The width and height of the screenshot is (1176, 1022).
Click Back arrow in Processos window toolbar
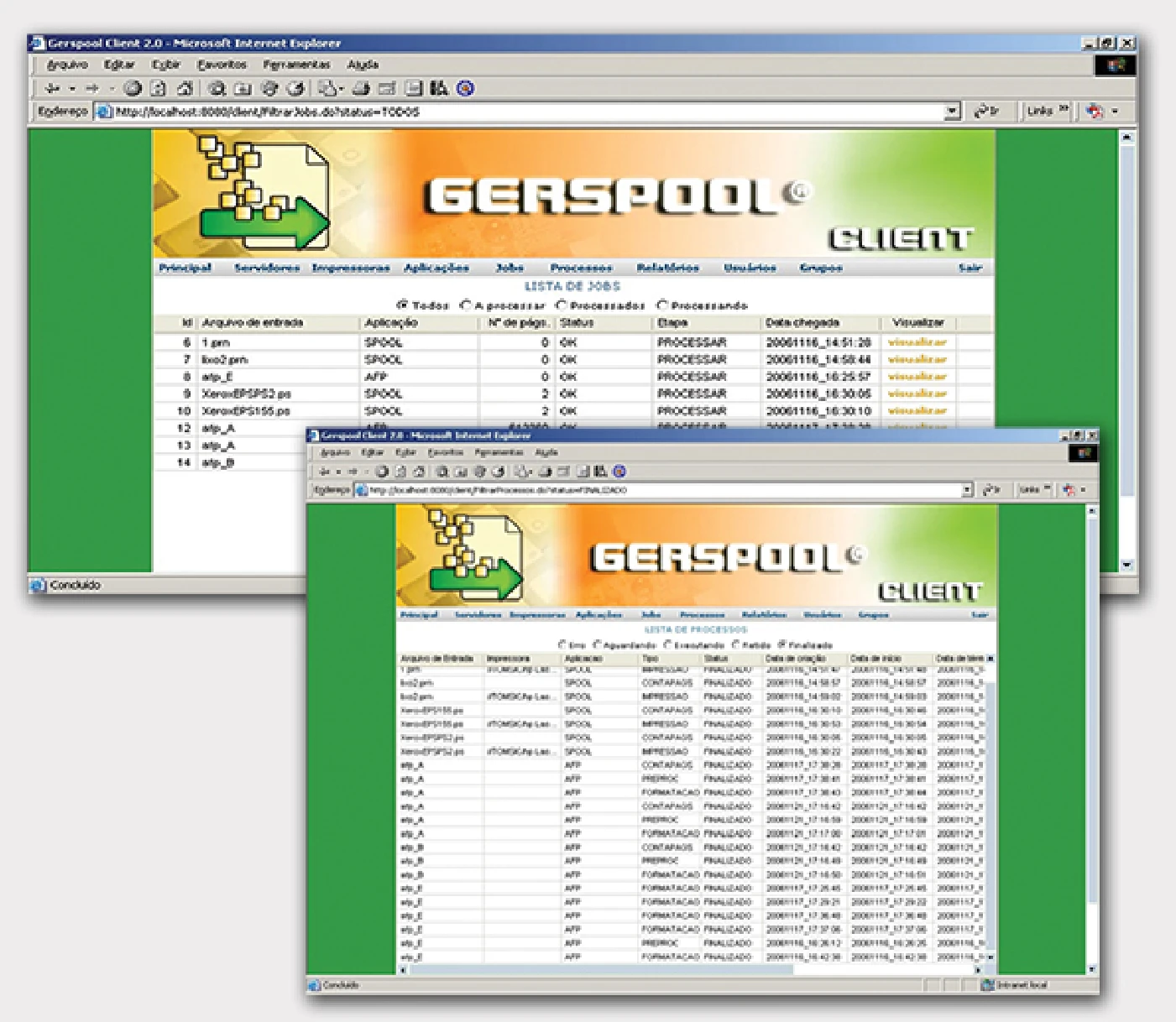324,472
